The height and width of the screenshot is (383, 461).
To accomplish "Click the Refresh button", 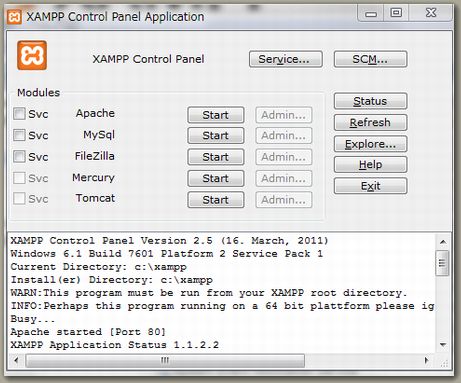I will [x=370, y=123].
